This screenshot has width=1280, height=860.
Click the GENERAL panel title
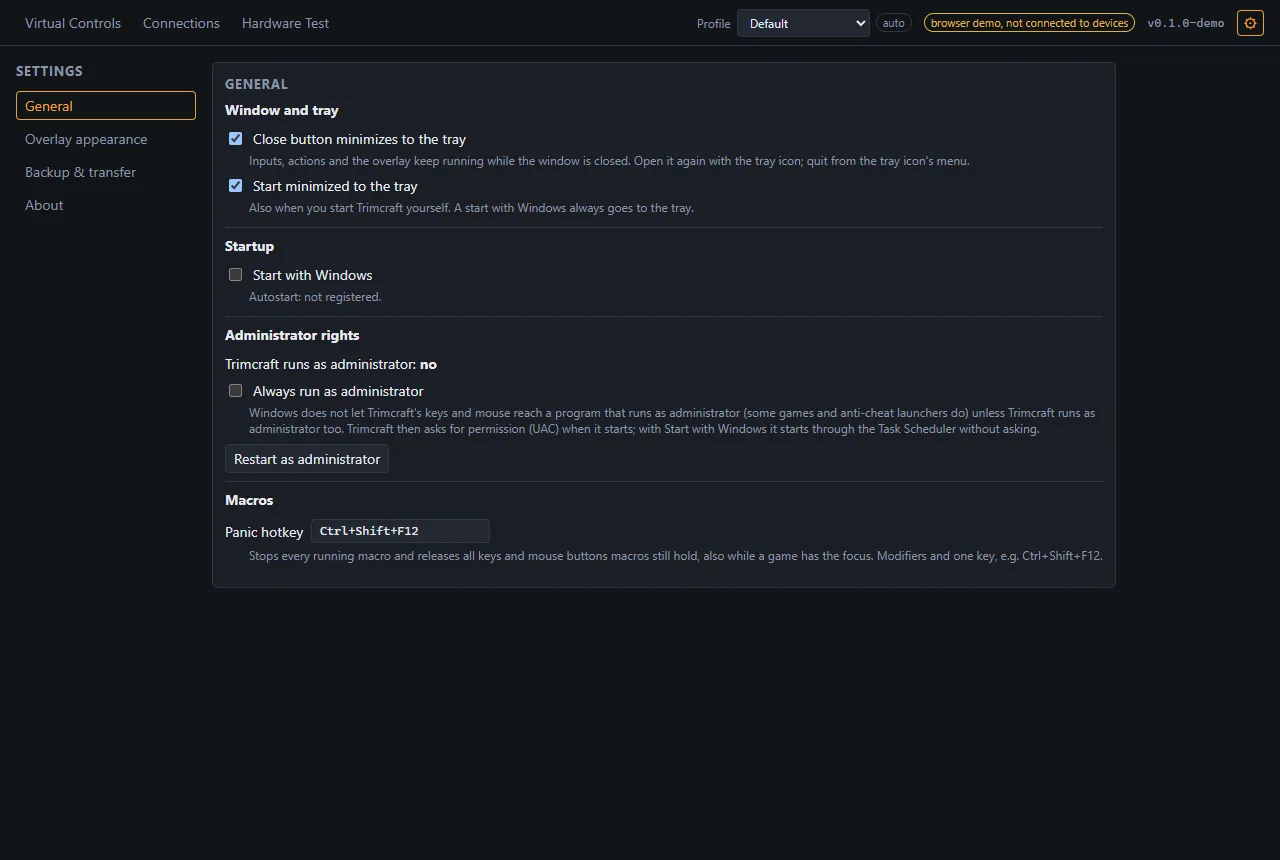256,84
